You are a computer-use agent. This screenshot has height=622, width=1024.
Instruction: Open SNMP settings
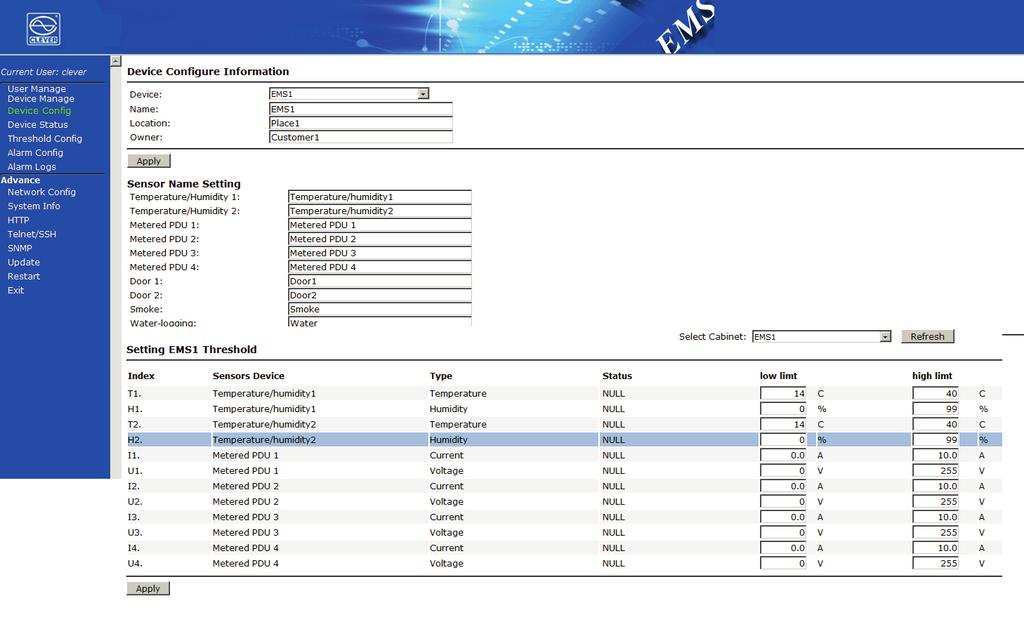(x=20, y=248)
